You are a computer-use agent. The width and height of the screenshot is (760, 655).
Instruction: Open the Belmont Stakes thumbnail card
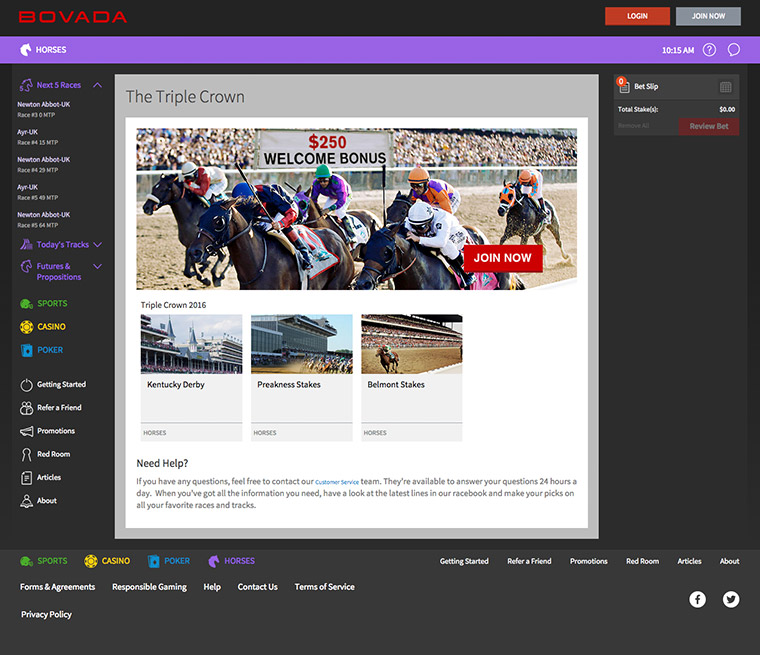[411, 377]
